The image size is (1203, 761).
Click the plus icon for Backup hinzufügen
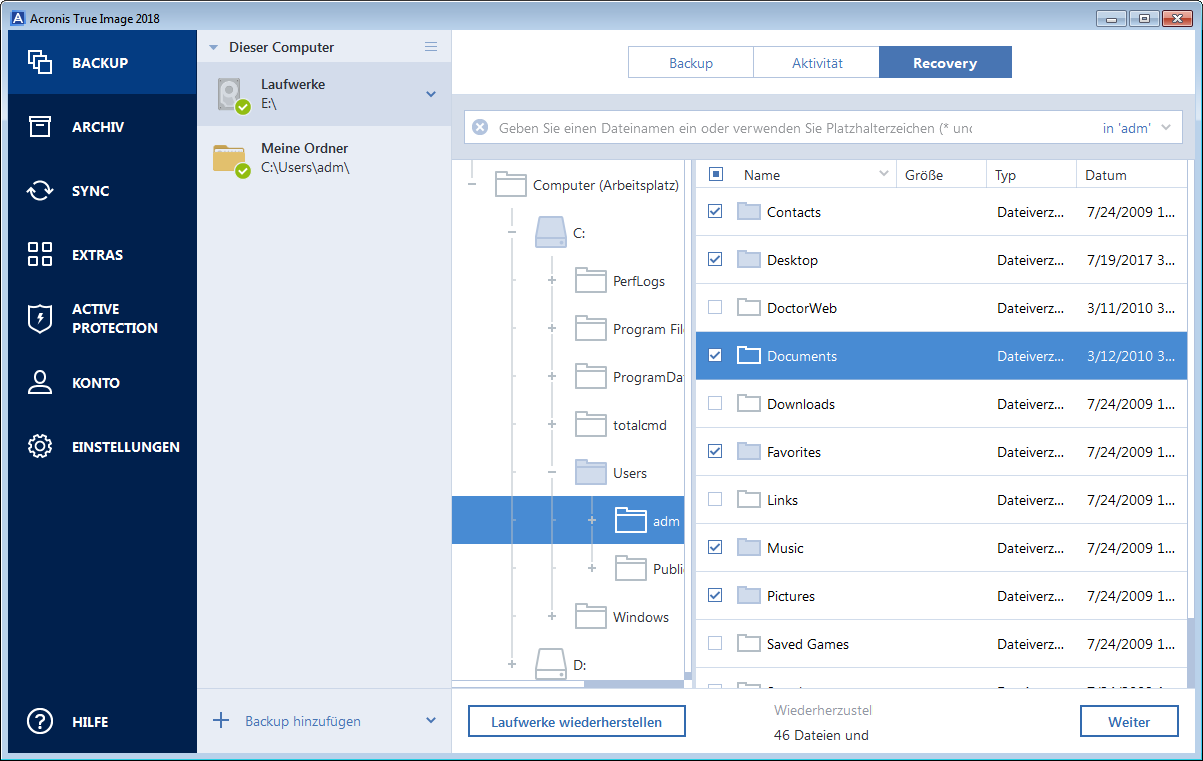(222, 720)
